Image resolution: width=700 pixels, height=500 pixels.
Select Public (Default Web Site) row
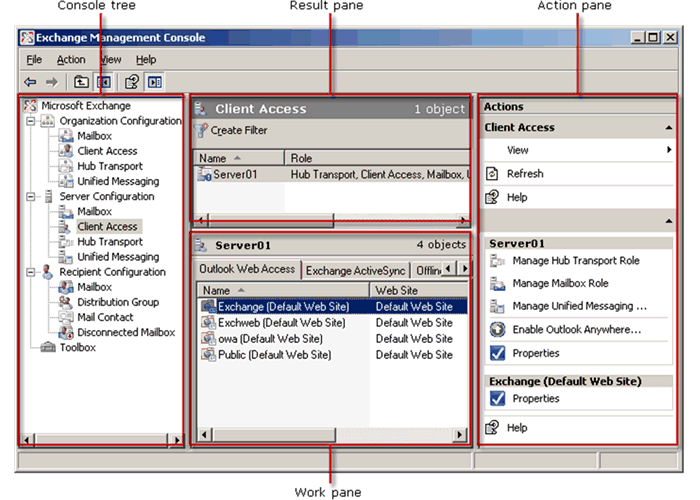pyautogui.click(x=333, y=355)
